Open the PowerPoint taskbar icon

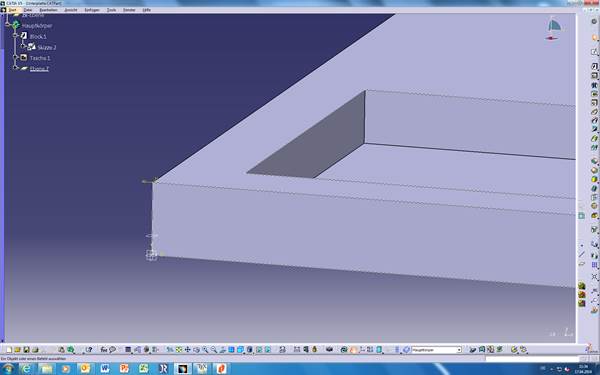124,368
